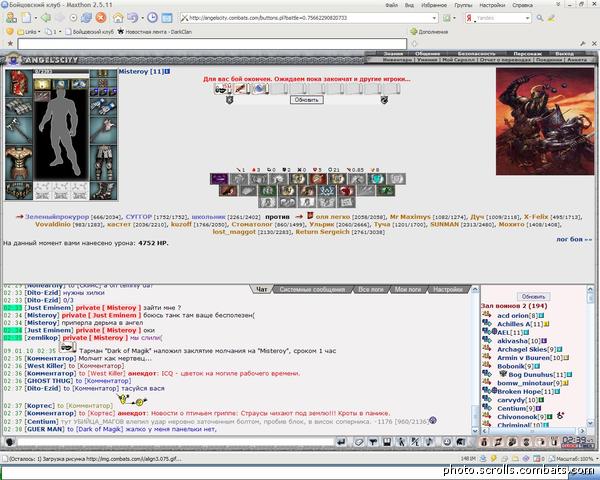Click the send message arrow icon
The height and width of the screenshot is (480, 600).
(x=342, y=442)
